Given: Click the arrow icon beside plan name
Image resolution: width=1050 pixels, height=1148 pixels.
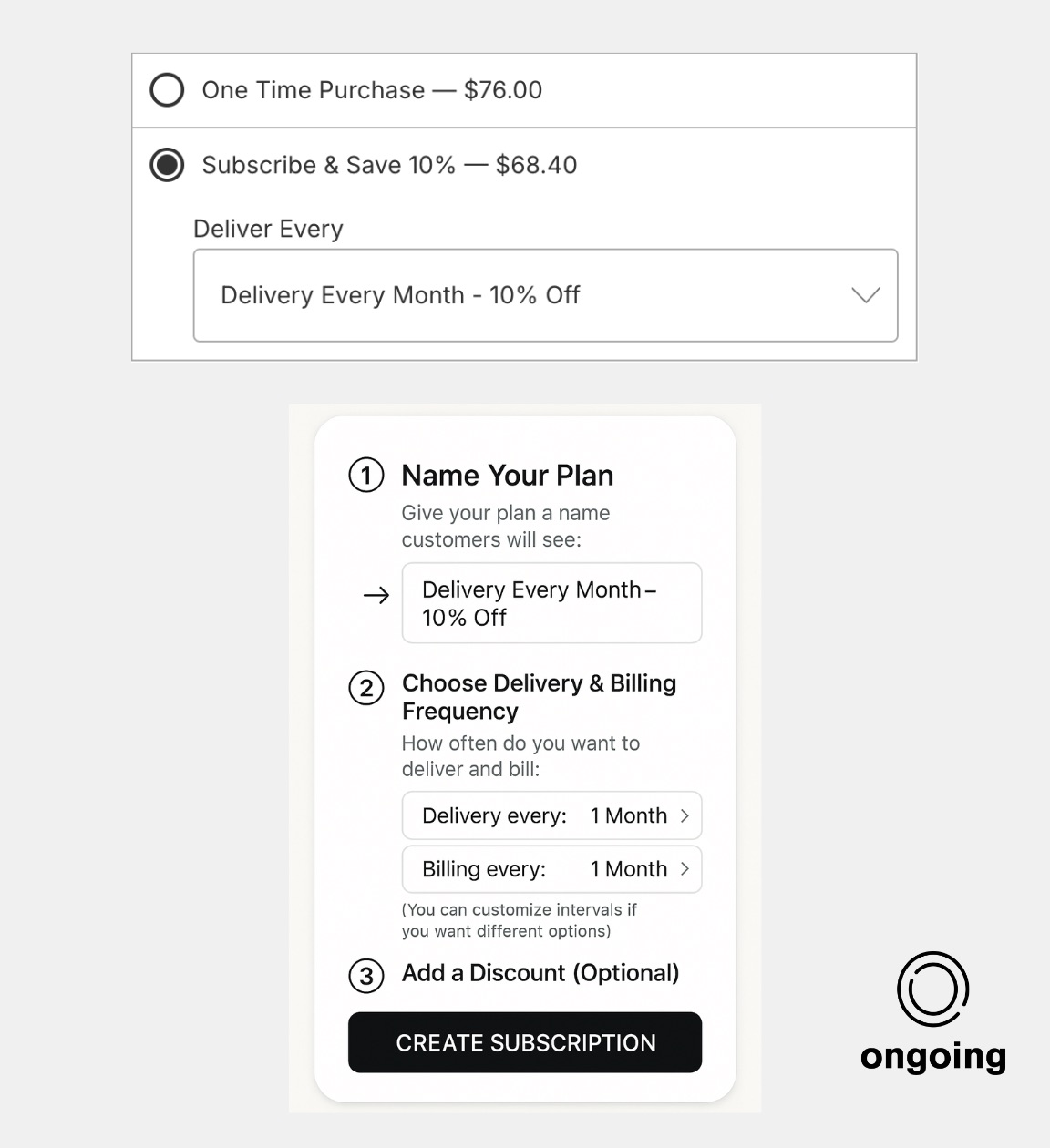Looking at the screenshot, I should [376, 596].
